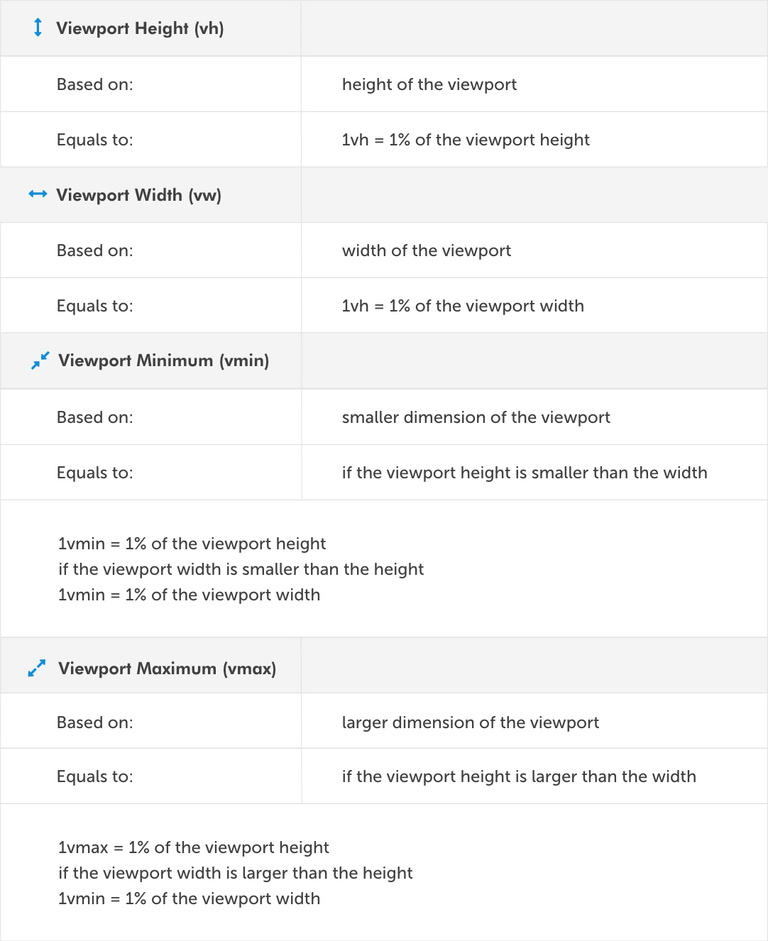
Task: Click "if the viewport height is smaller" text
Action: pyautogui.click(x=524, y=472)
